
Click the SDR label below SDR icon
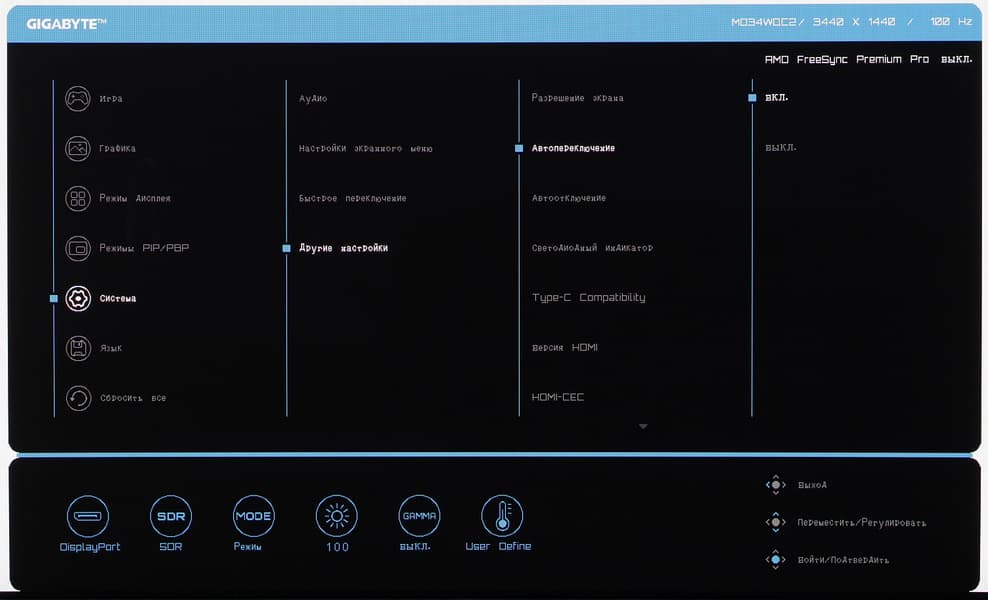point(171,546)
